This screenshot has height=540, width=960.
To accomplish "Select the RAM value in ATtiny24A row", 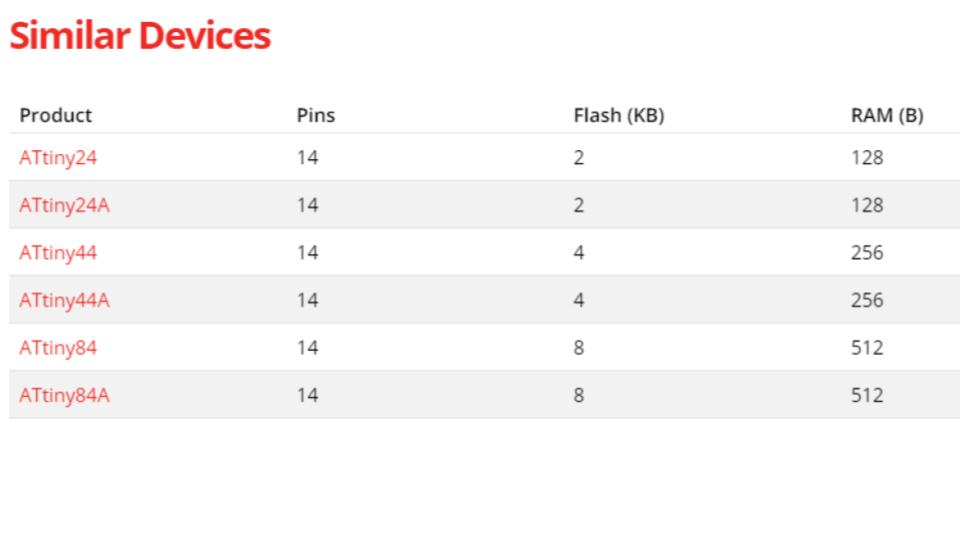I will [867, 205].
